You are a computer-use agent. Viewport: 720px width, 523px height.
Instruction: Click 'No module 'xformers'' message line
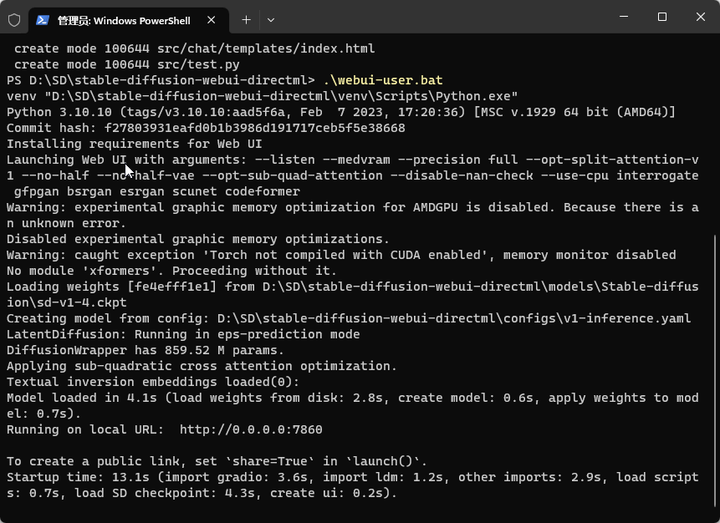171,271
